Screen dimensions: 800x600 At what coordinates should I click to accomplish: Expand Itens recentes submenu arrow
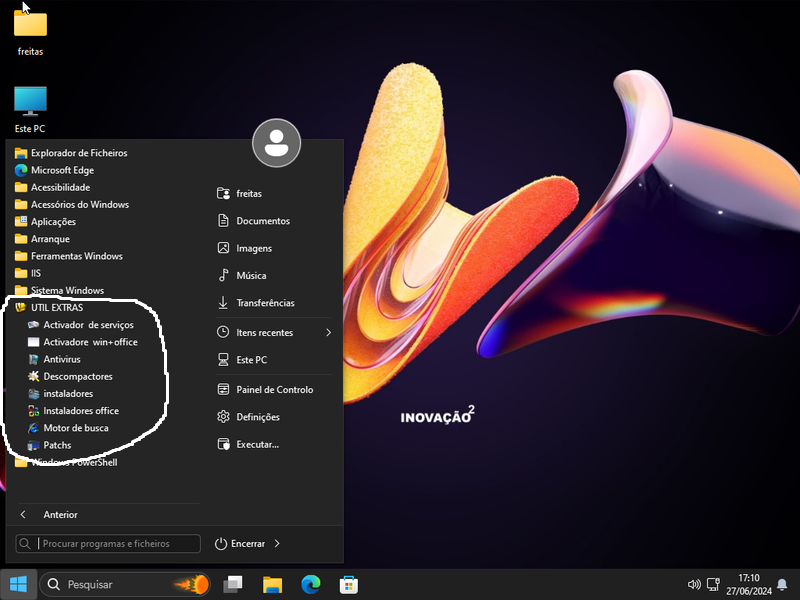pyautogui.click(x=329, y=332)
